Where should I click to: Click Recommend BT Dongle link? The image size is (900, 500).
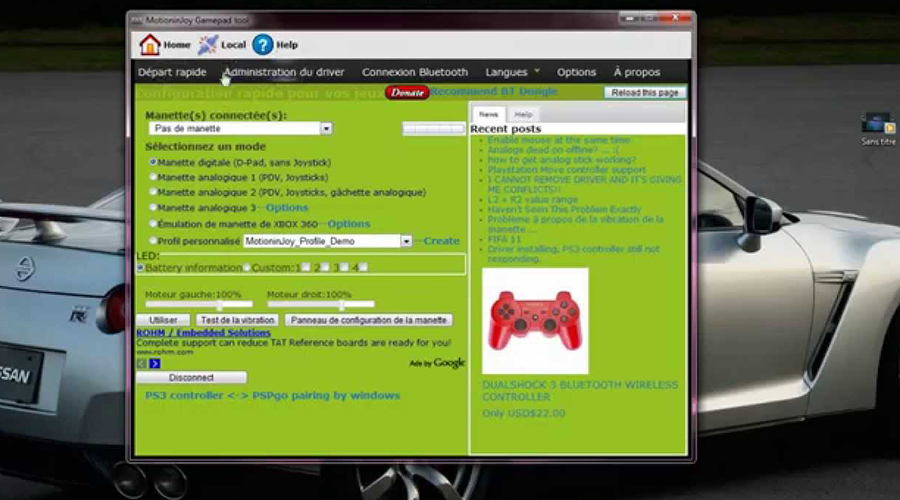click(x=494, y=91)
